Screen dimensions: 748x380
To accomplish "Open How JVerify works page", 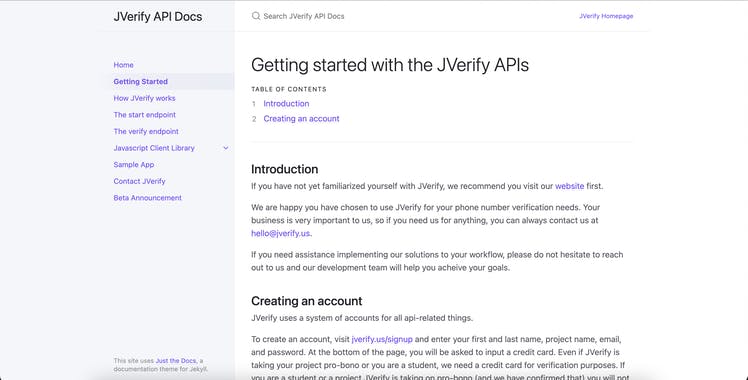I will pyautogui.click(x=145, y=98).
